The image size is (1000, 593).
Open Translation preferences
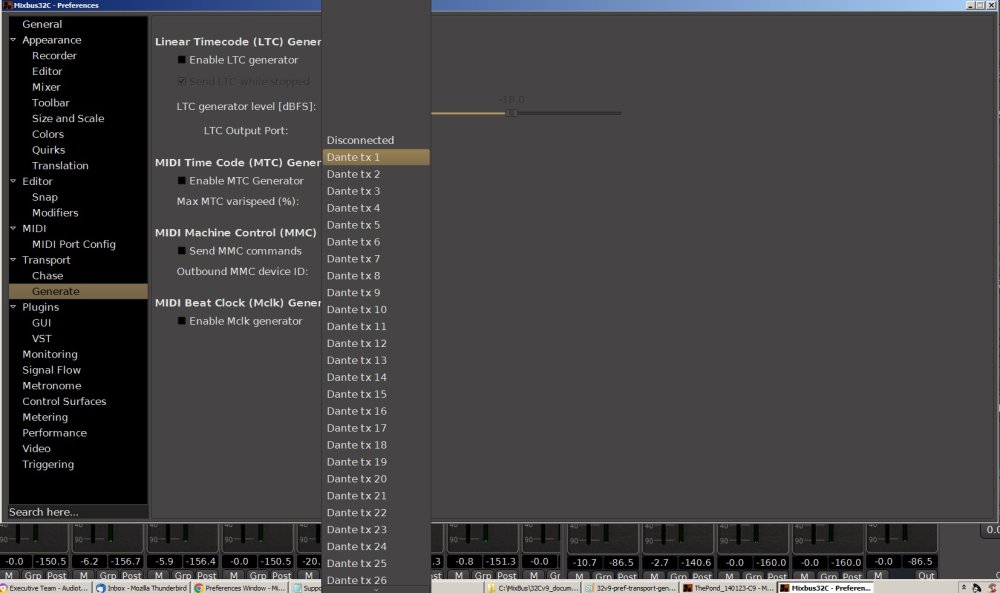60,166
